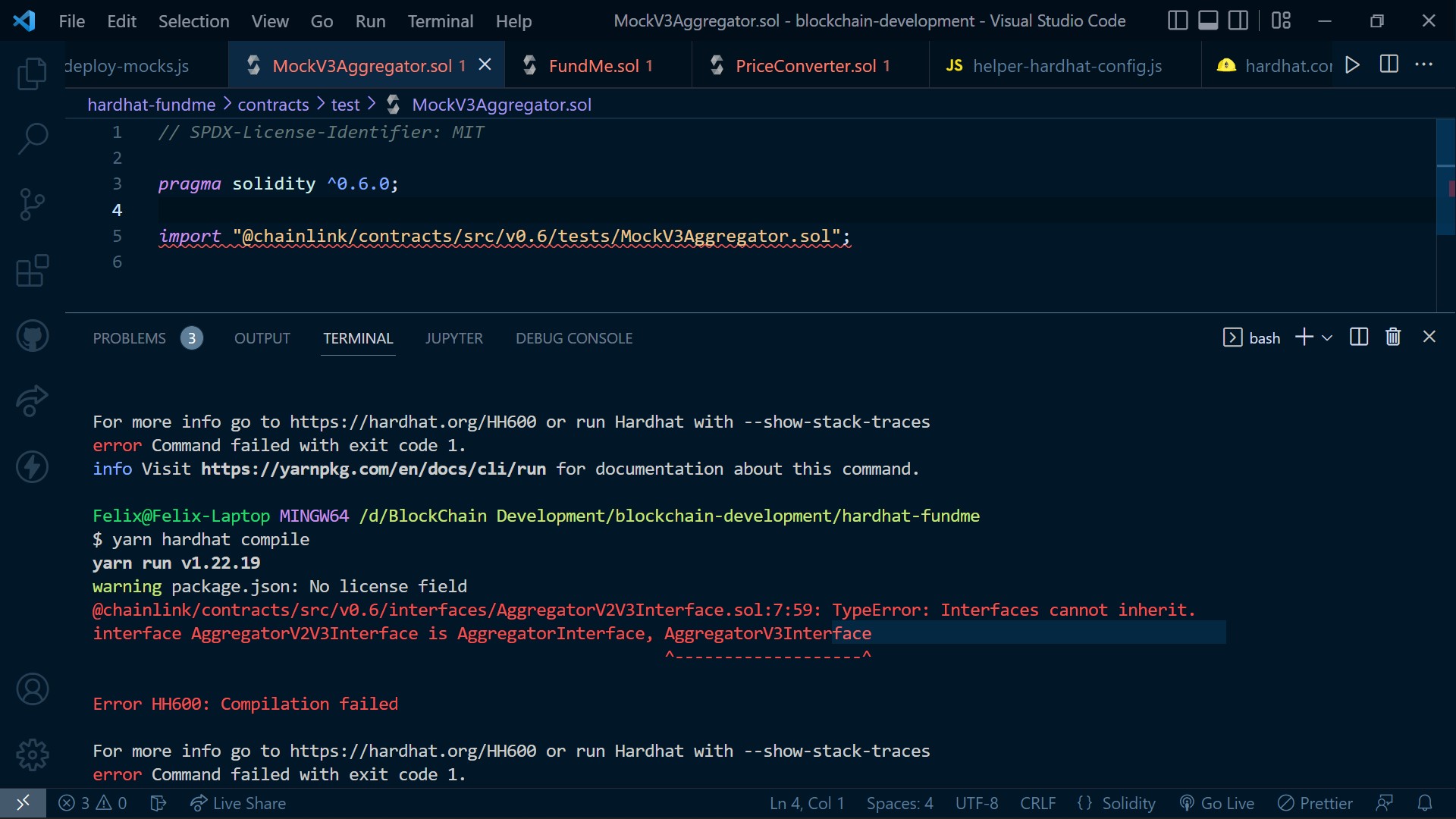1456x819 pixels.
Task: Click the hardhat-fundme breadcrumb
Action: [152, 105]
